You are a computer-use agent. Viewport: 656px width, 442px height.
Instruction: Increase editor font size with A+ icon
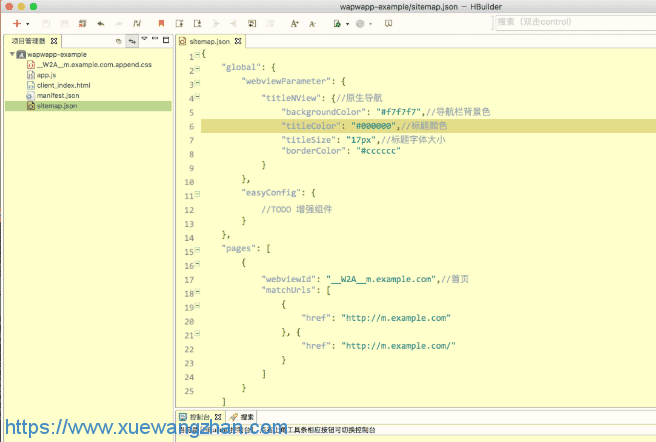(295, 22)
